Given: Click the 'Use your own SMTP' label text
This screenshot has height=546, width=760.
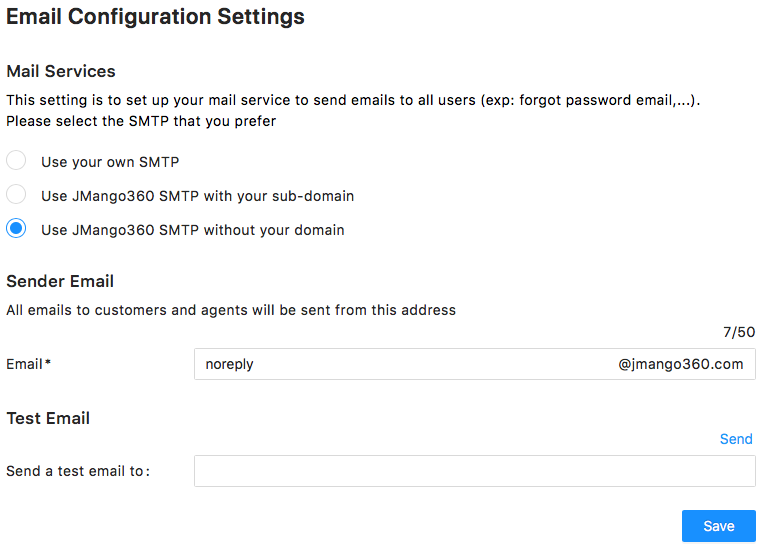Looking at the screenshot, I should [x=110, y=162].
